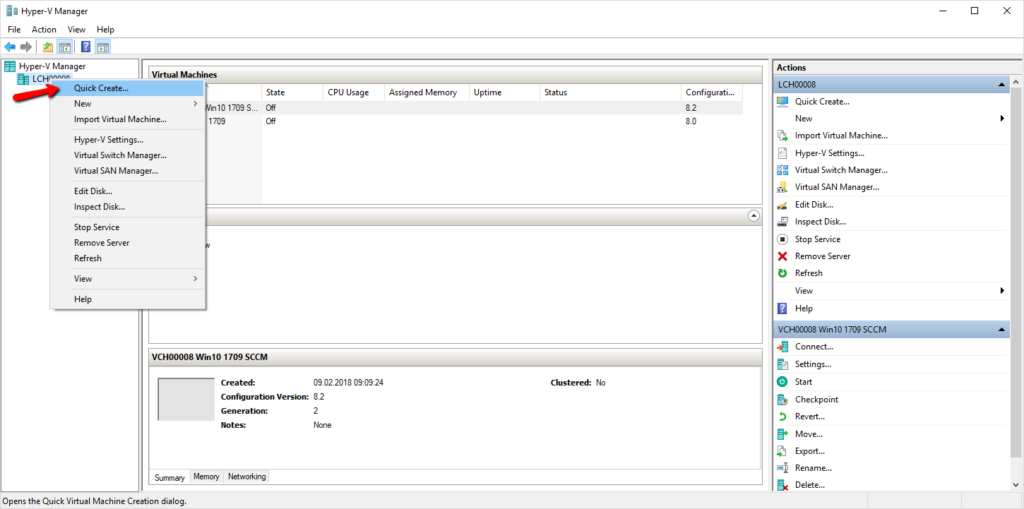Viewport: 1024px width, 509px height.
Task: Choose Inspect Disk in the context menu
Action: click(x=128, y=206)
